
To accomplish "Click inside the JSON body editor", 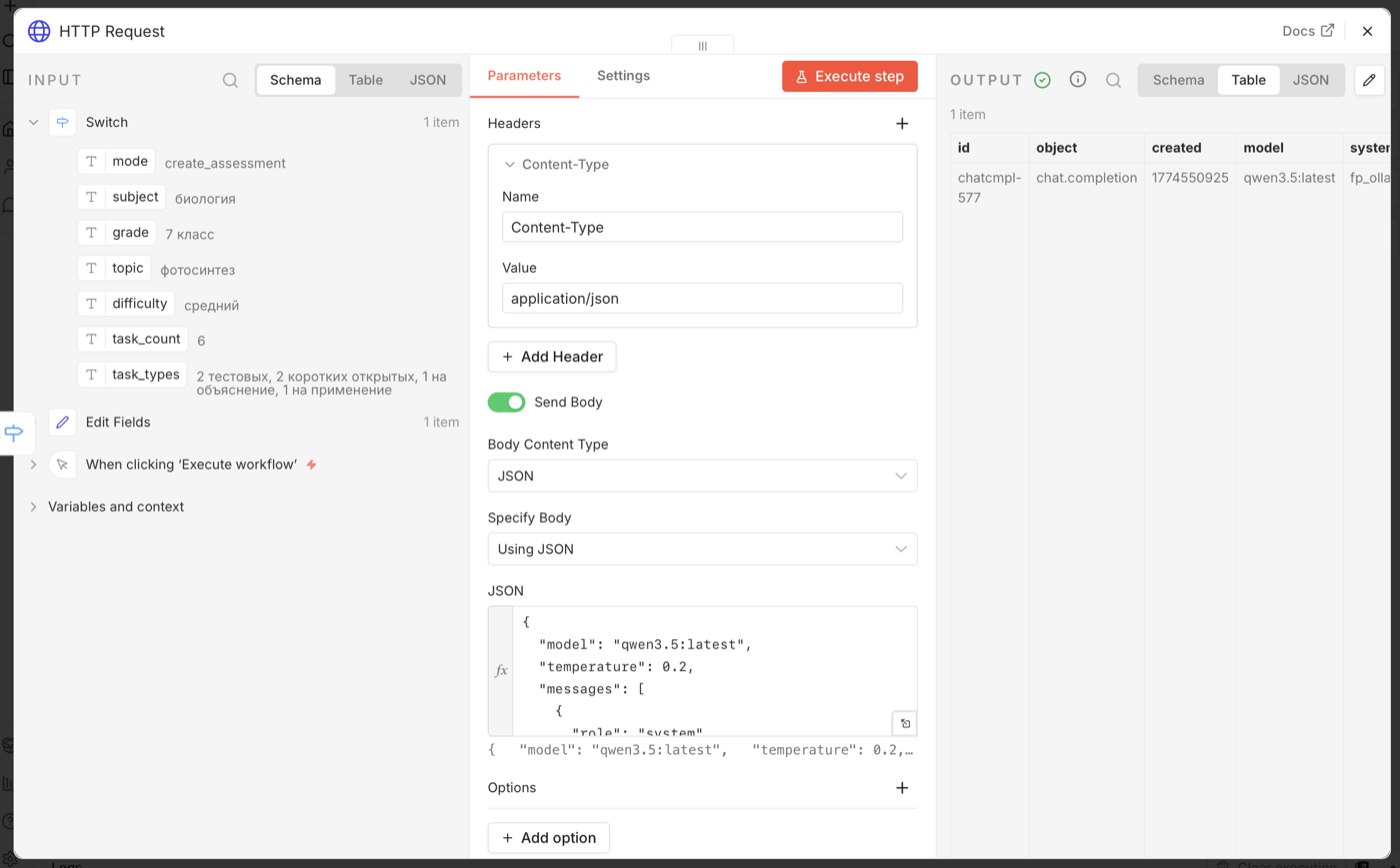I will (714, 671).
